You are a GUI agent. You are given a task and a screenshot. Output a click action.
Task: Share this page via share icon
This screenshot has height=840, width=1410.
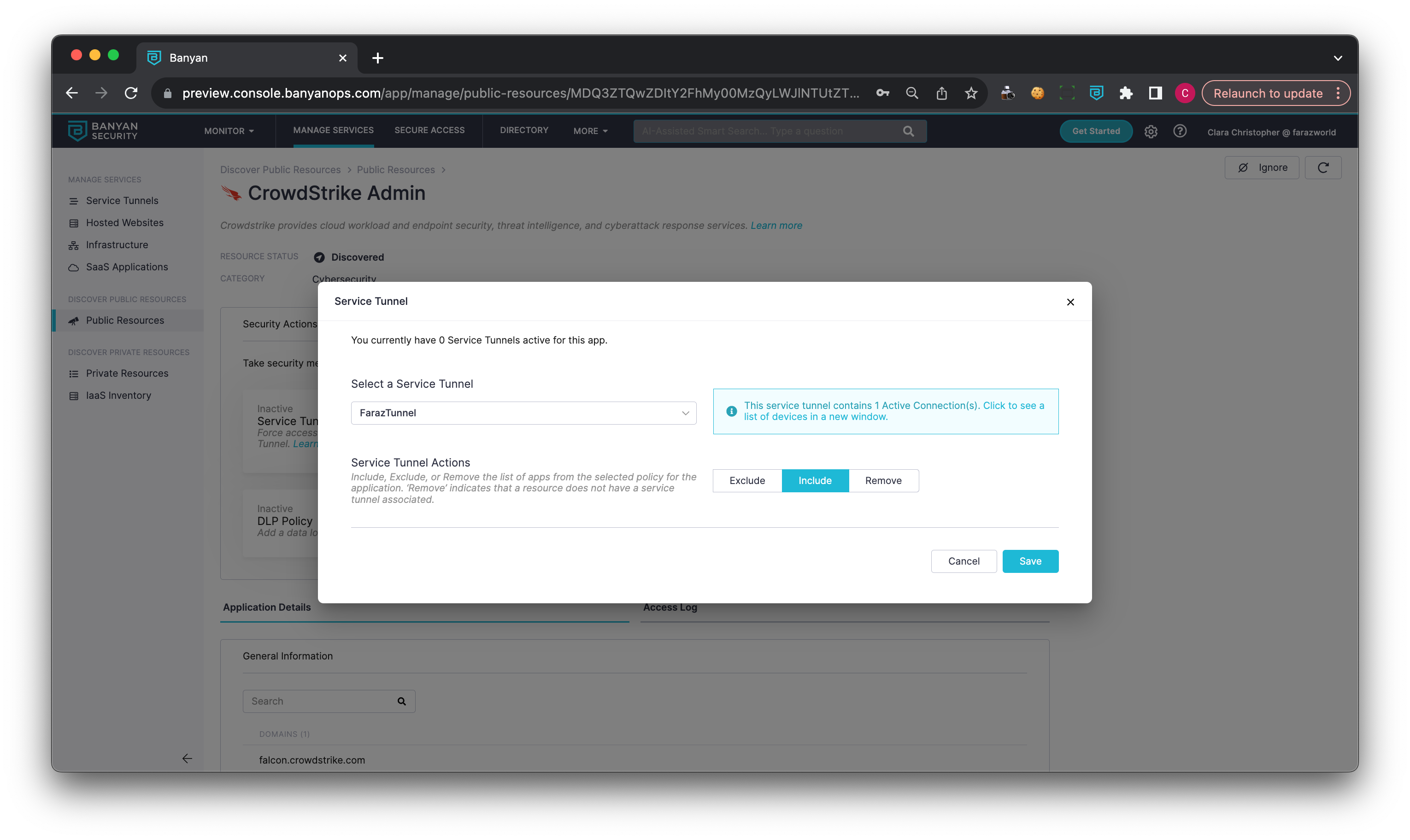pyautogui.click(x=941, y=93)
